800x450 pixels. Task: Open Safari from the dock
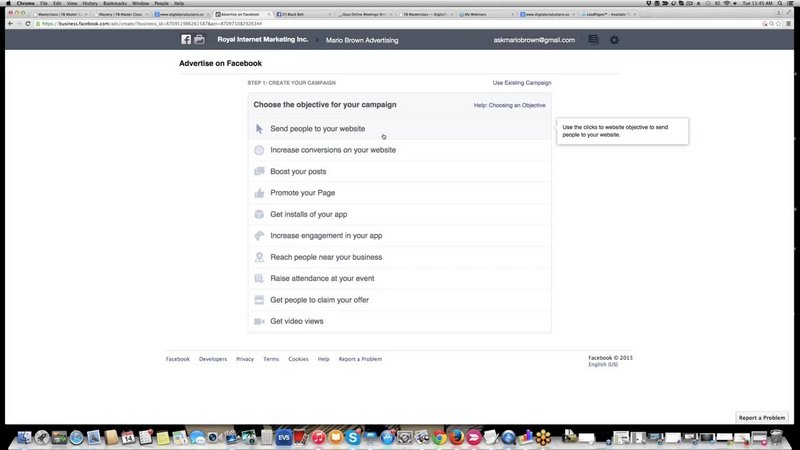[x=77, y=437]
